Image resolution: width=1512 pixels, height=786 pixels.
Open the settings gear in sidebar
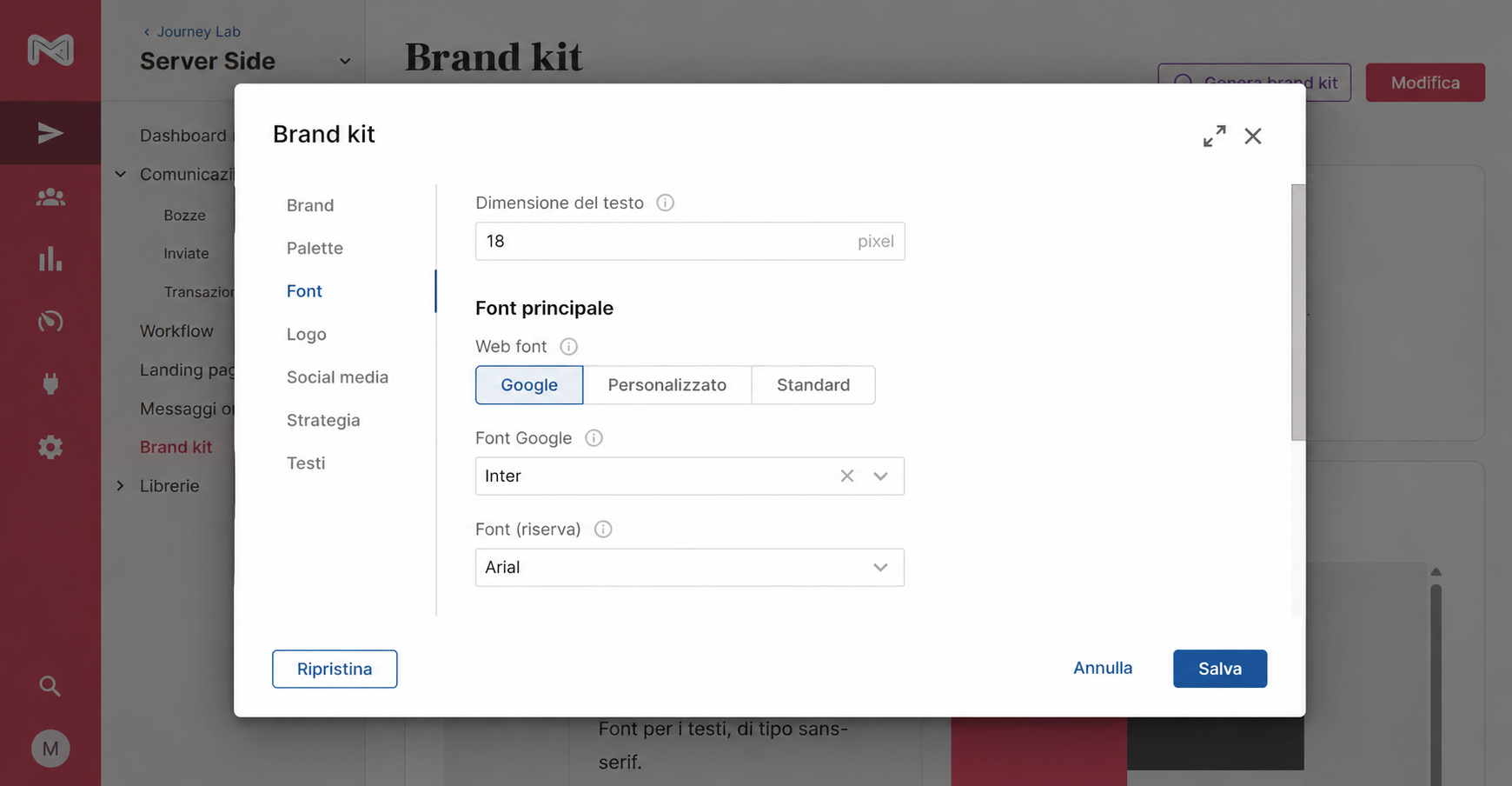(50, 447)
